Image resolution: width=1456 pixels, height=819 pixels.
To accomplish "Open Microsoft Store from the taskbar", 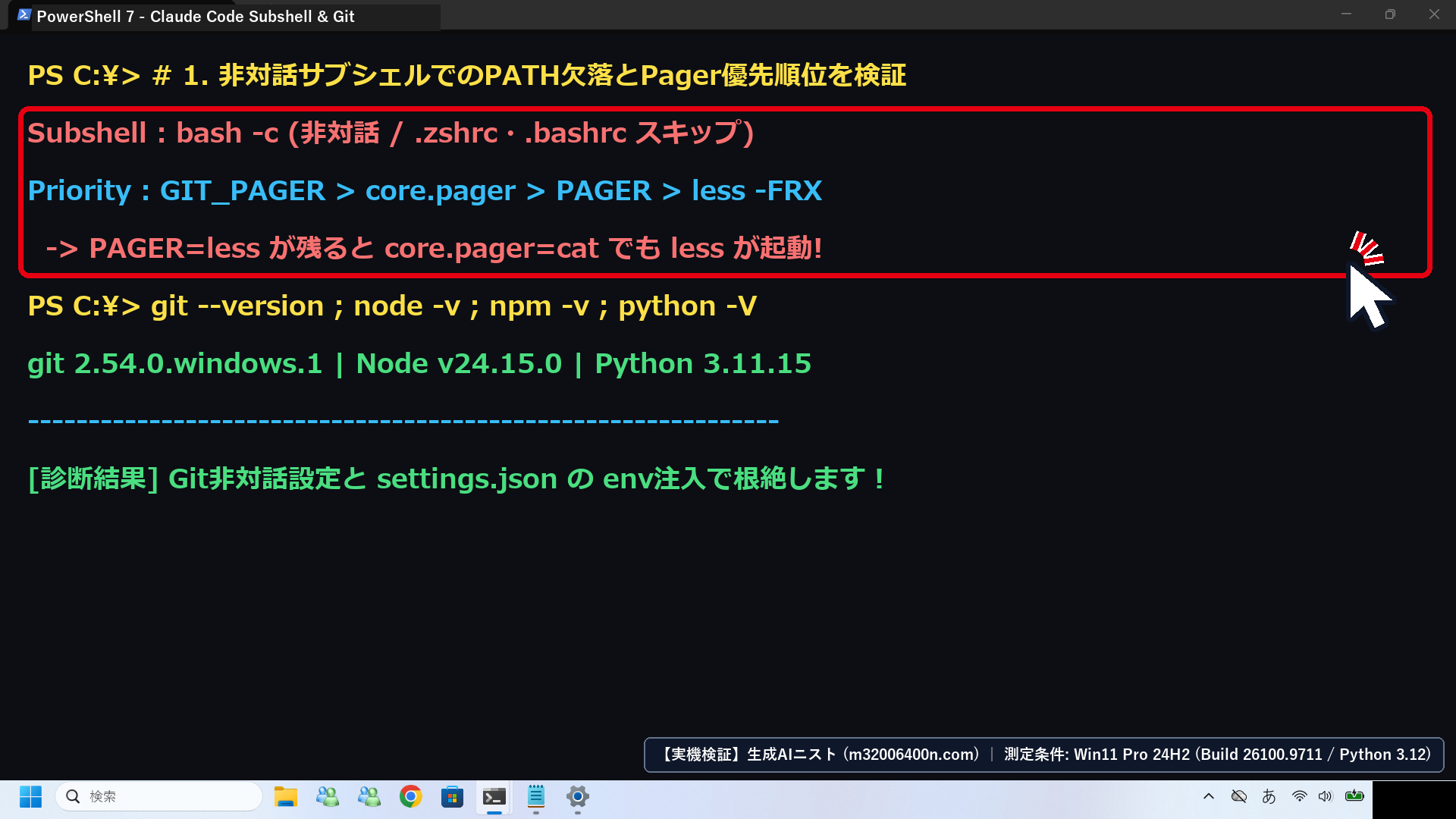I will pos(452,796).
